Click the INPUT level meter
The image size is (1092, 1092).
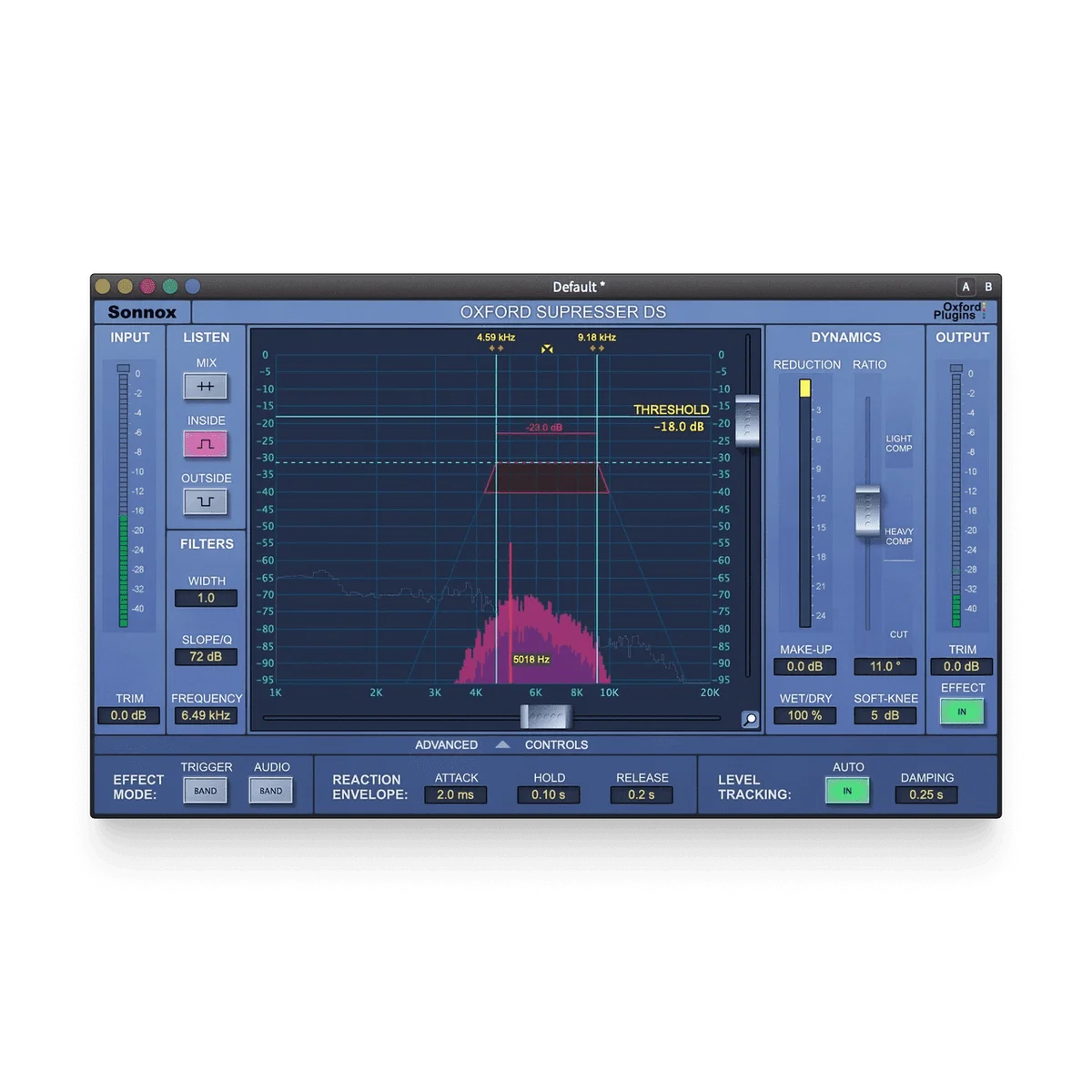point(124,497)
